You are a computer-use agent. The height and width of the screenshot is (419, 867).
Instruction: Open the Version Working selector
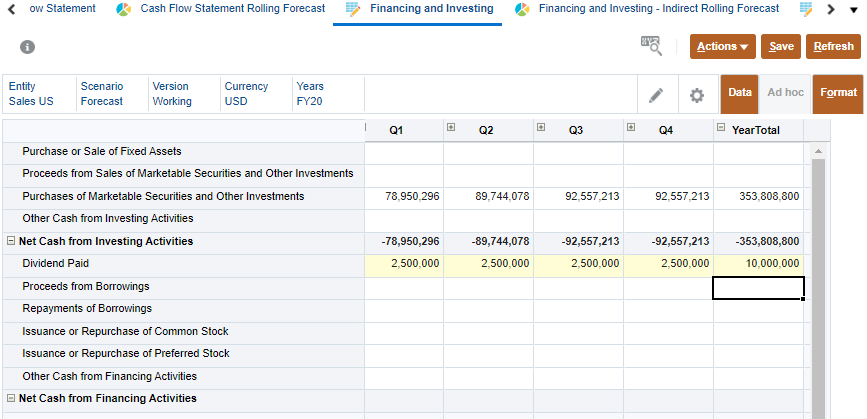click(184, 94)
